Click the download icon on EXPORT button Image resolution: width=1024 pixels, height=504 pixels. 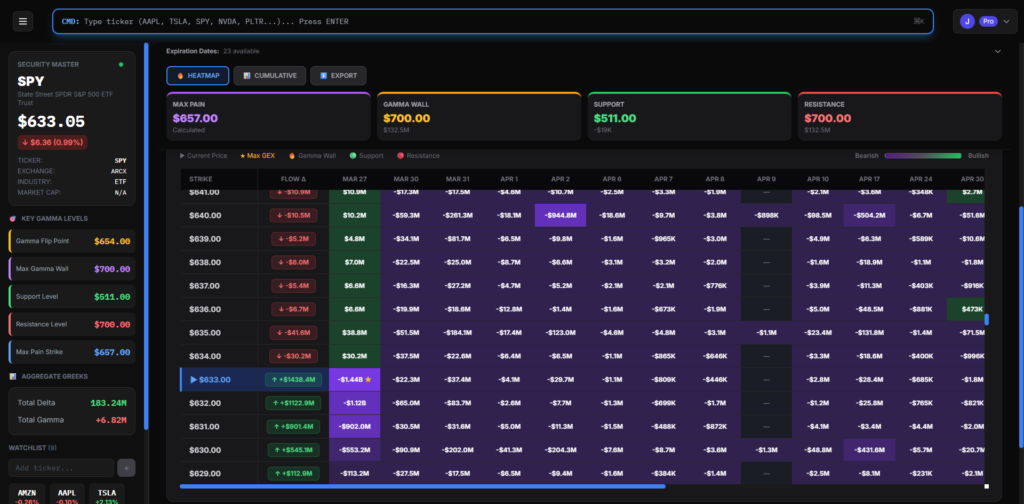click(323, 76)
